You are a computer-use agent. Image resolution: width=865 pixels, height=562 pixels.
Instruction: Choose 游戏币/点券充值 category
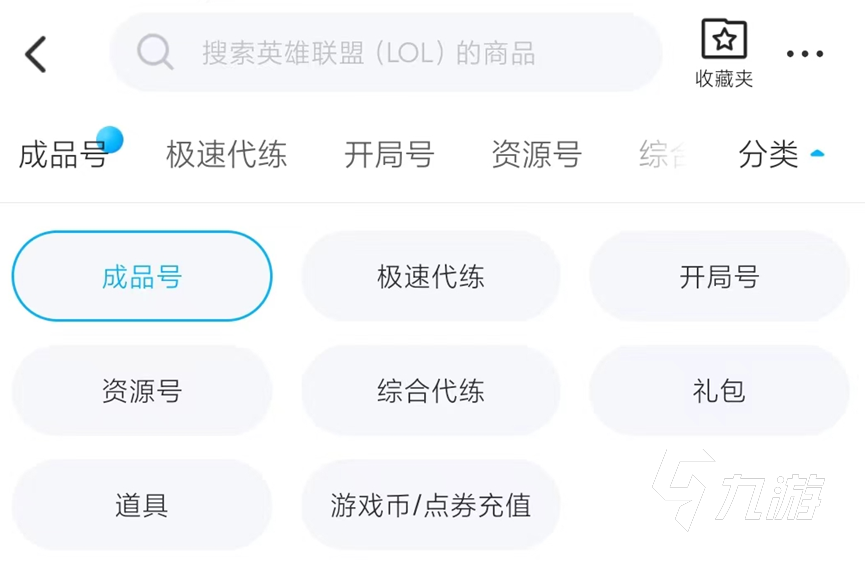pyautogui.click(x=431, y=505)
